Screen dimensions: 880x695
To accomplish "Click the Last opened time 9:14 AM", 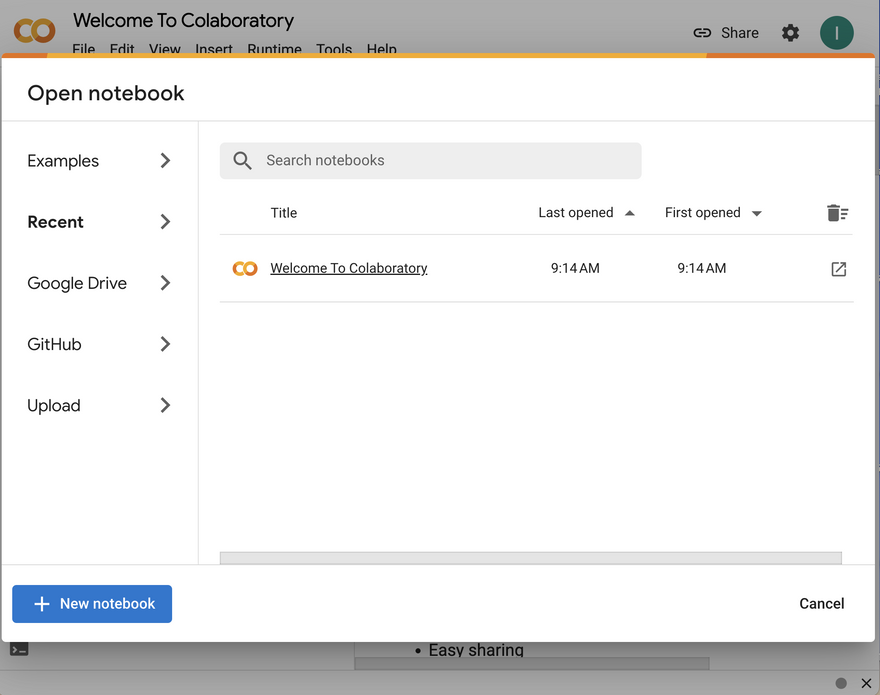I will pyautogui.click(x=575, y=268).
